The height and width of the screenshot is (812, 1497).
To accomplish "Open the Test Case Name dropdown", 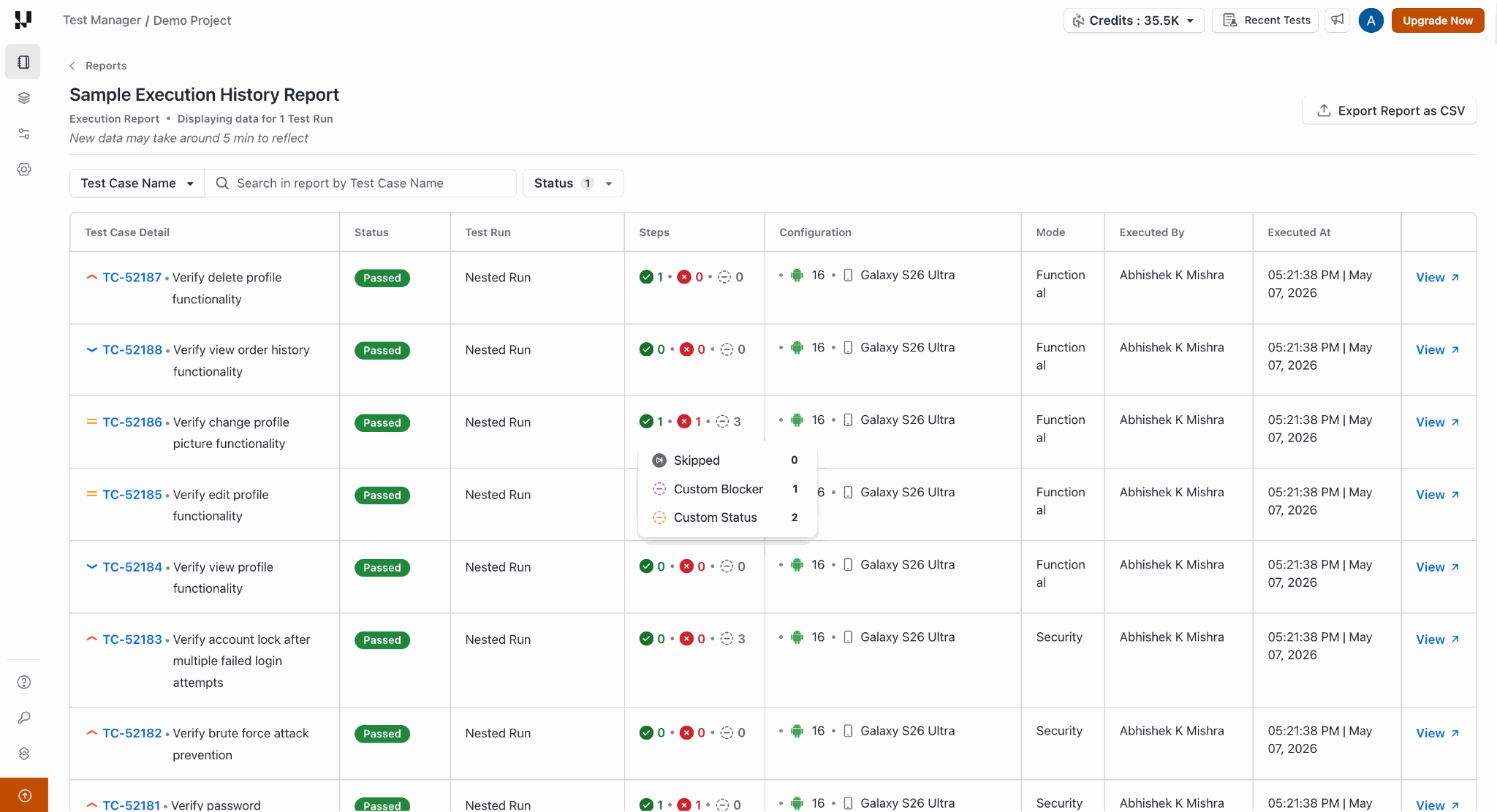I will (137, 183).
